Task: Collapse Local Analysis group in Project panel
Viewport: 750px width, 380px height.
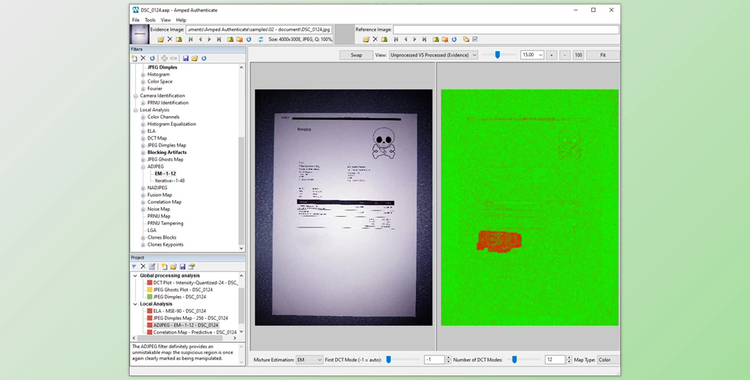Action: point(135,304)
